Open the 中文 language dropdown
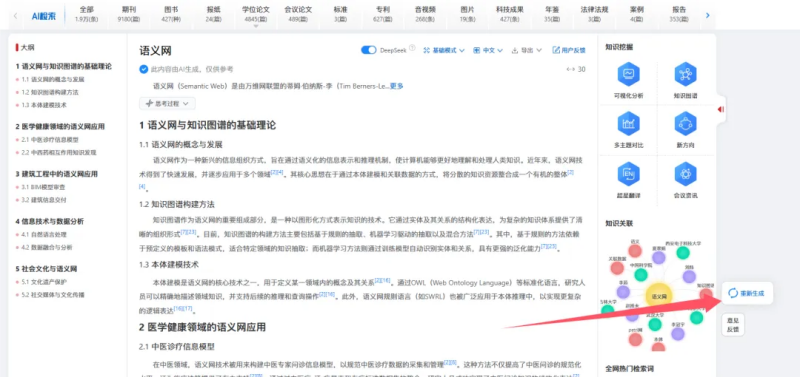Image resolution: width=800 pixels, height=377 pixels. tap(488, 50)
